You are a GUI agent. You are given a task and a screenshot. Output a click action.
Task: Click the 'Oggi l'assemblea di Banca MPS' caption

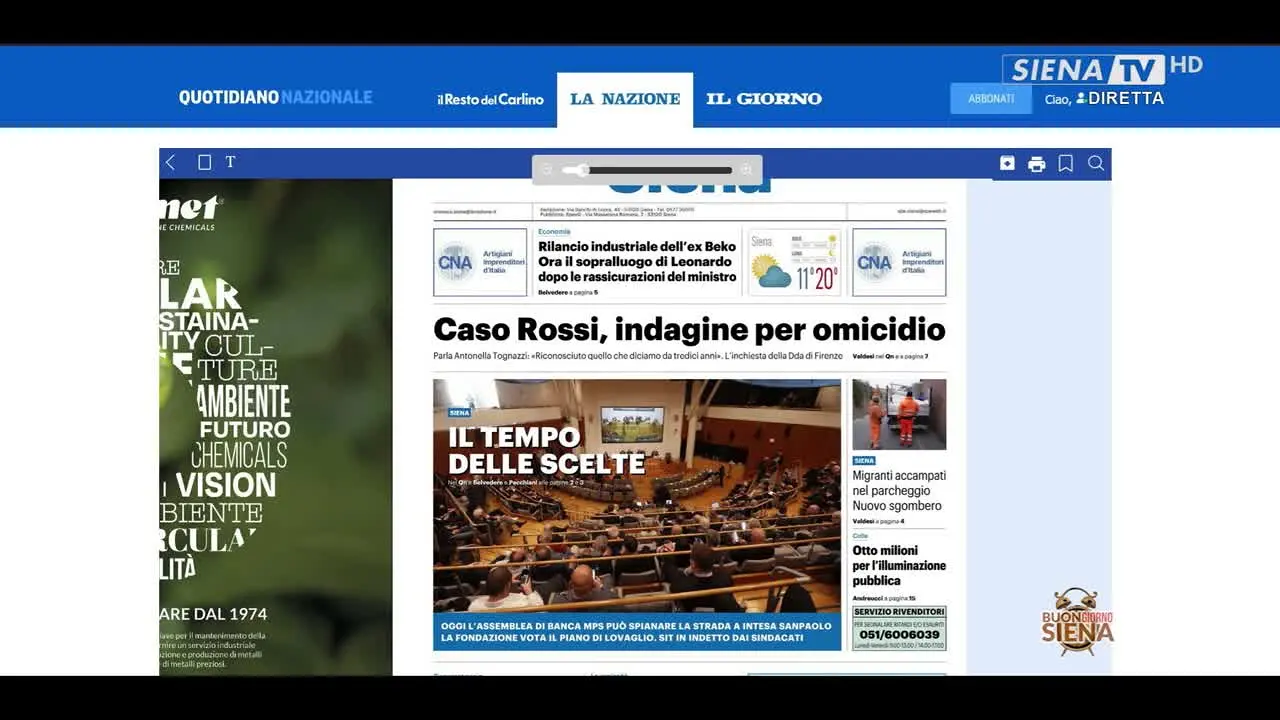[x=637, y=632]
